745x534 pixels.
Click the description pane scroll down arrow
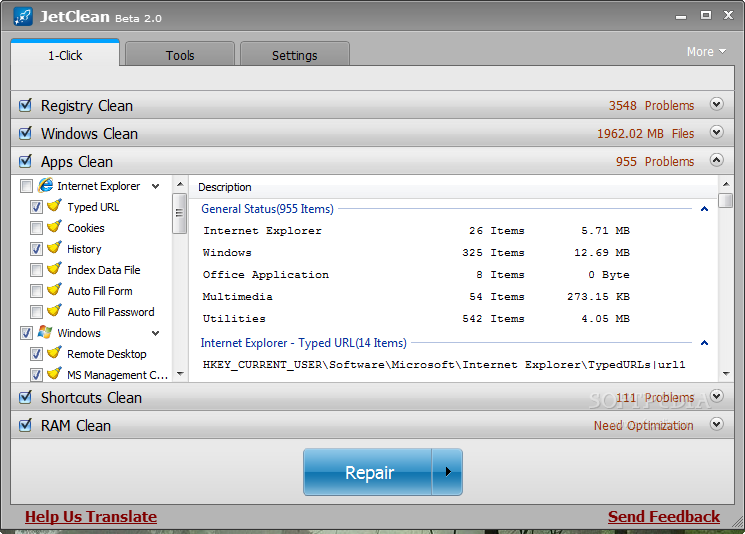point(726,374)
